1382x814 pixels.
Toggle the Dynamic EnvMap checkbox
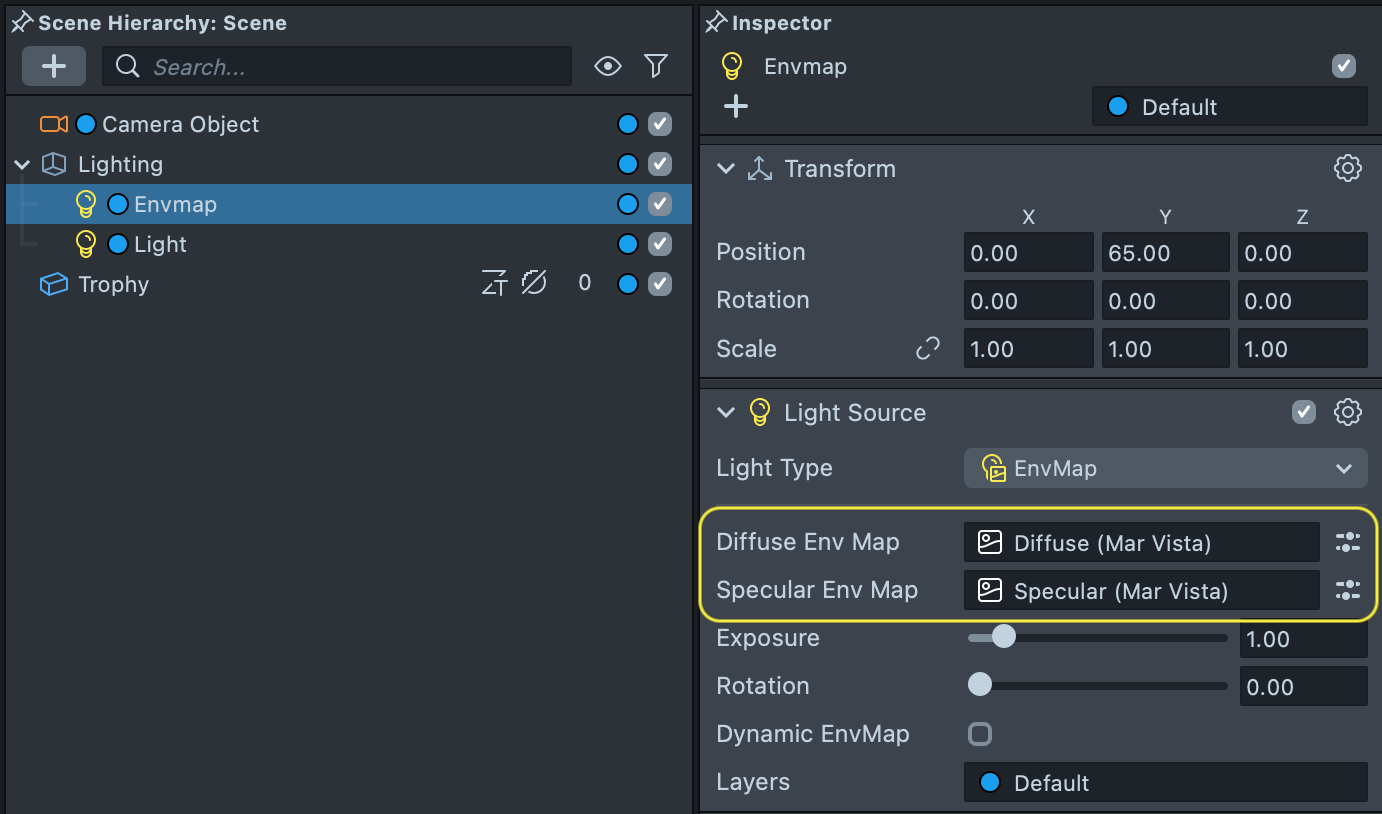(980, 734)
